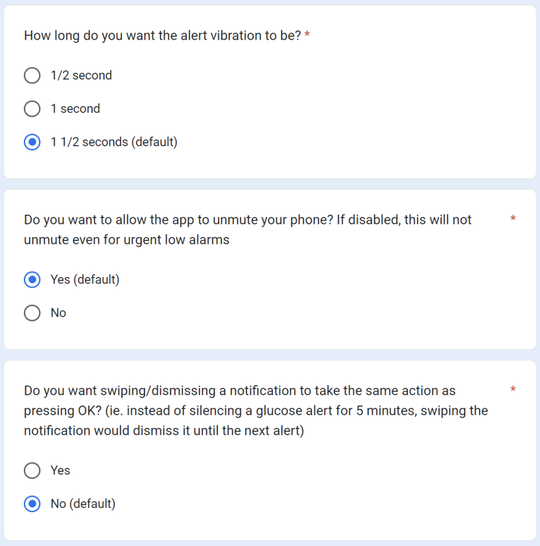Click the "1 second" label text
This screenshot has height=546, width=540.
[75, 109]
